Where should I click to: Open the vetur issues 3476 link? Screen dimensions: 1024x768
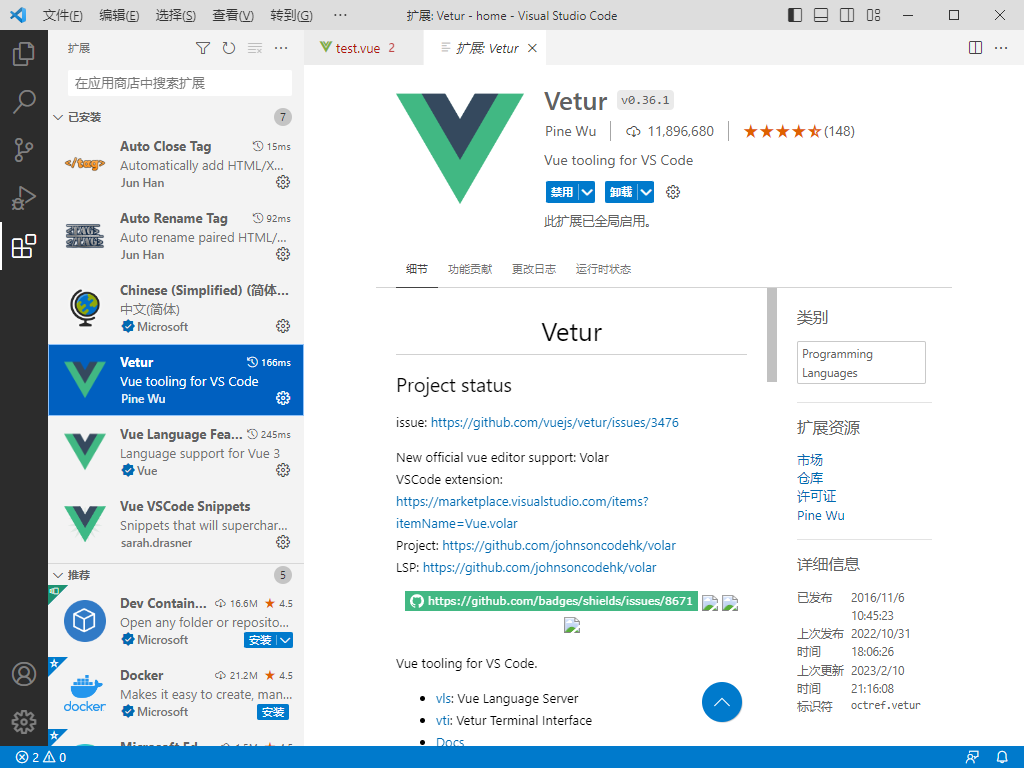pyautogui.click(x=554, y=423)
